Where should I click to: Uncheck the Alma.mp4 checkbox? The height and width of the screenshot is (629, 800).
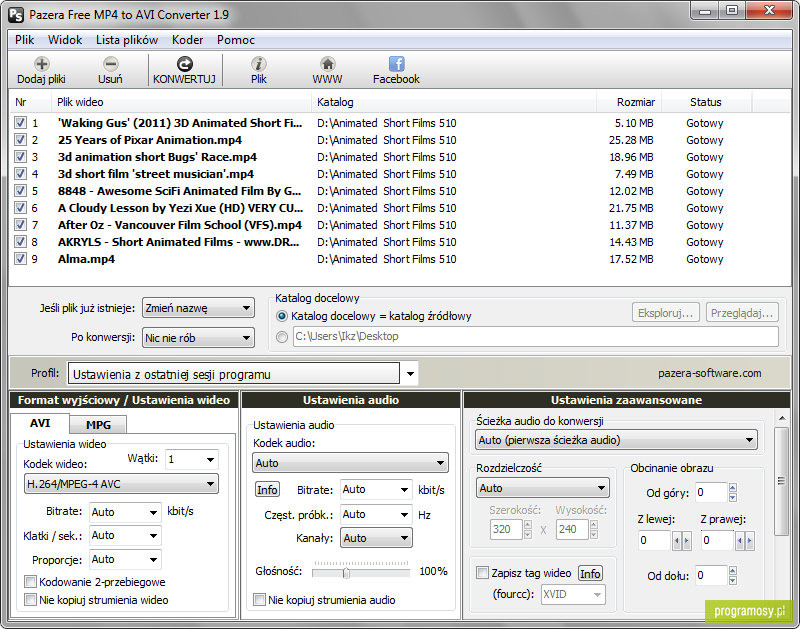click(20, 259)
